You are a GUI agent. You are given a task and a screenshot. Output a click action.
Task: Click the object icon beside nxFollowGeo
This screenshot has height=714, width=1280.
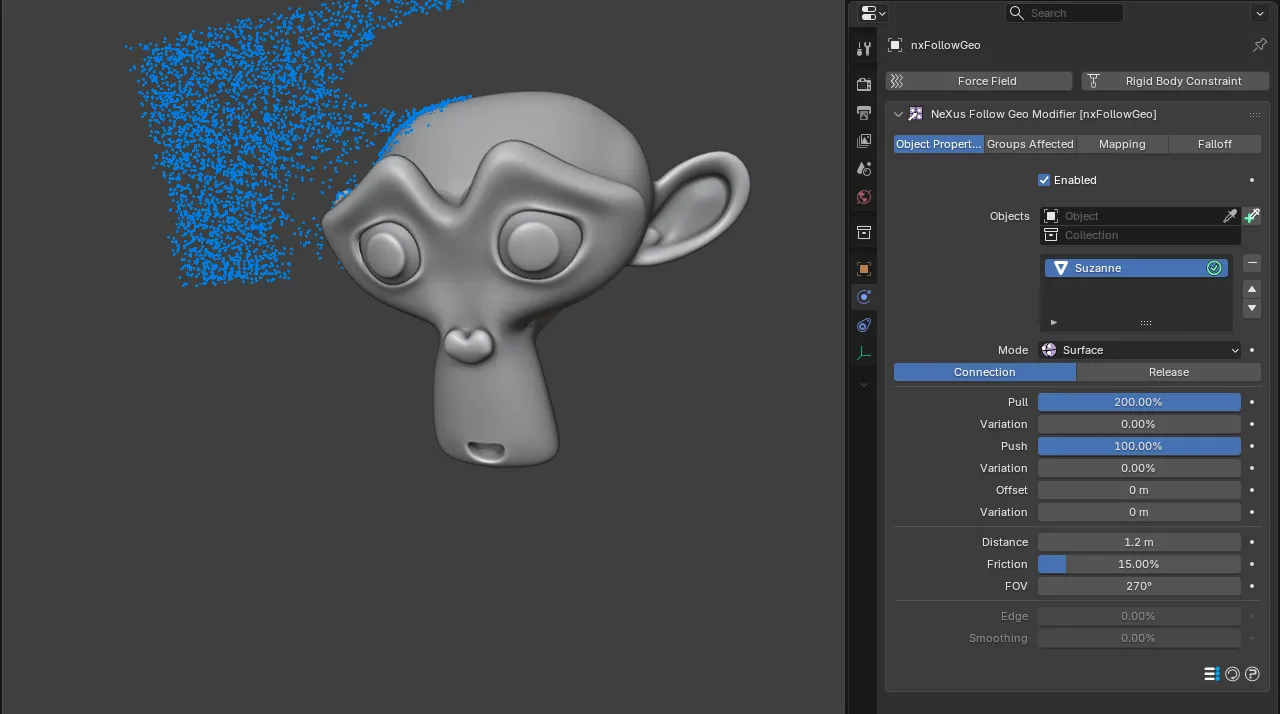(x=895, y=45)
